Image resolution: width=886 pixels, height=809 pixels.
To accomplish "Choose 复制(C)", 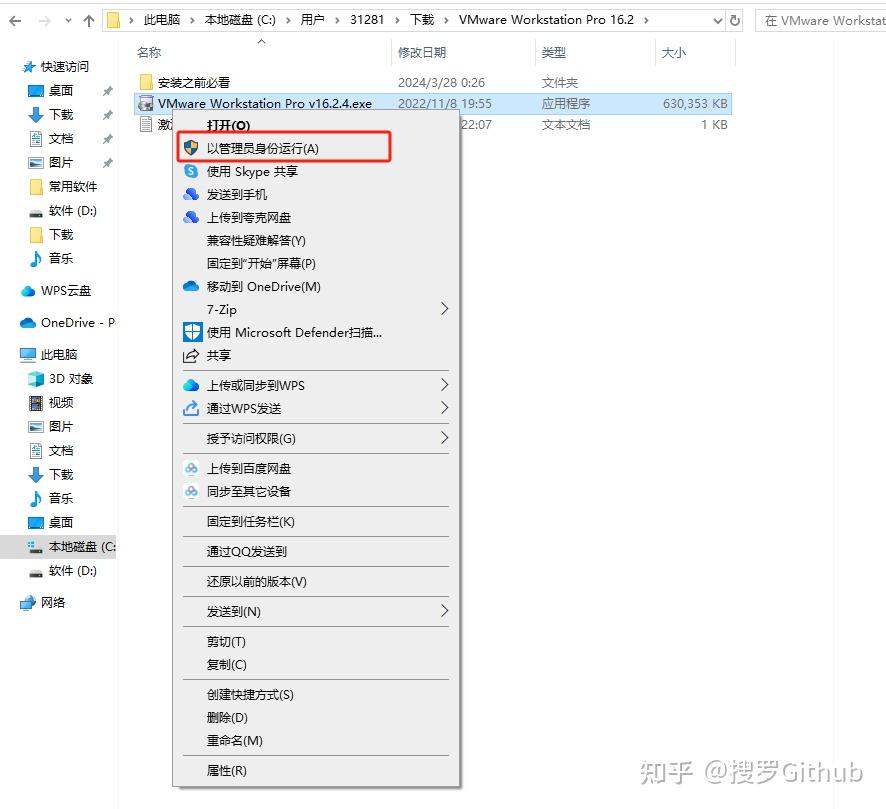I will [x=227, y=665].
